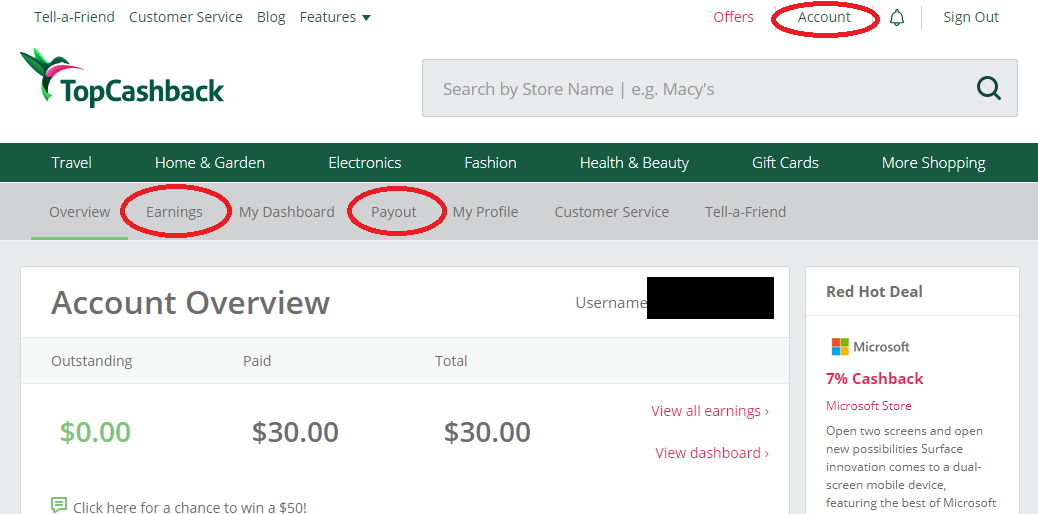The width and height of the screenshot is (1038, 514).
Task: Browse the Electronics category
Action: click(365, 163)
